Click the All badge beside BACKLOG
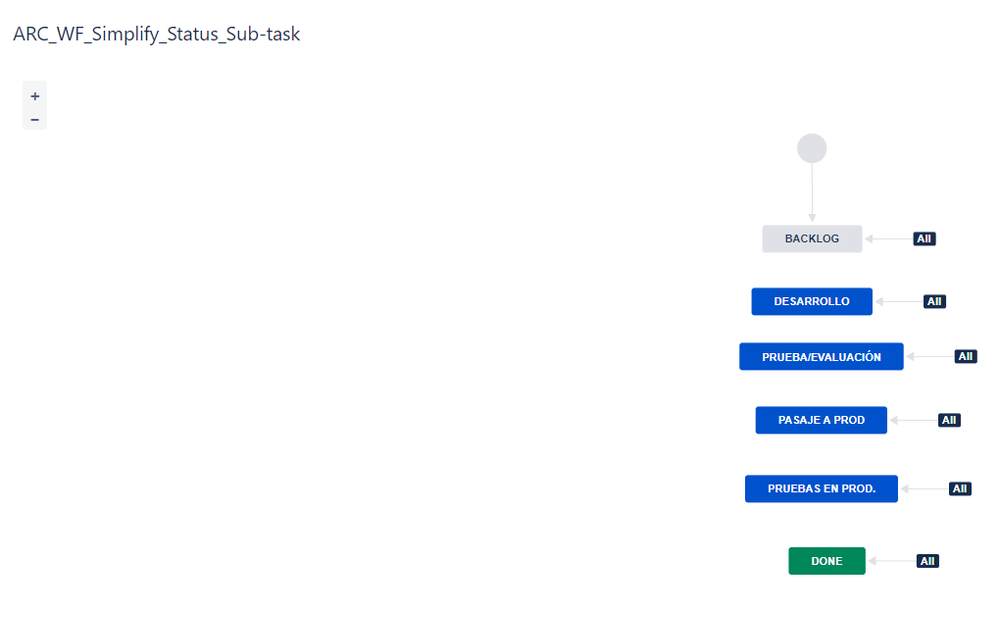Viewport: 999px width, 624px height. tap(924, 238)
